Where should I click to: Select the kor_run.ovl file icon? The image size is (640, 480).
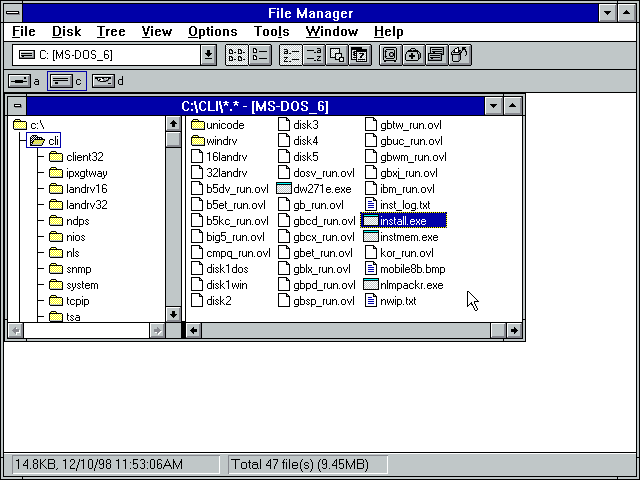[371, 253]
